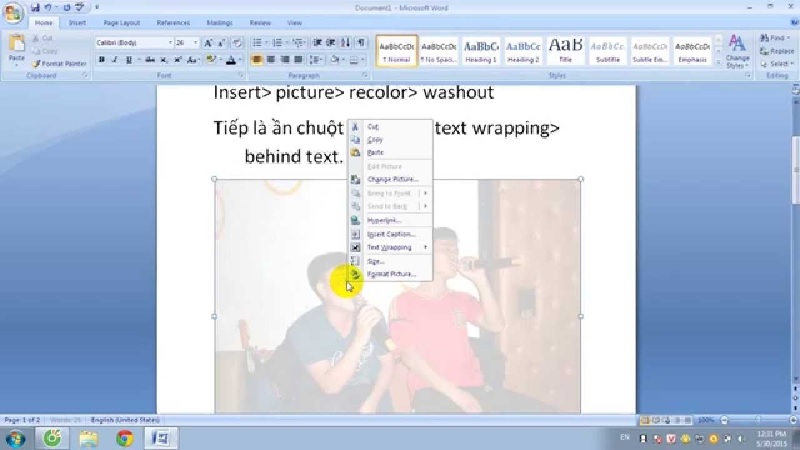Screen dimensions: 800x450
Task: Click the Grow Font icon
Action: click(208, 43)
